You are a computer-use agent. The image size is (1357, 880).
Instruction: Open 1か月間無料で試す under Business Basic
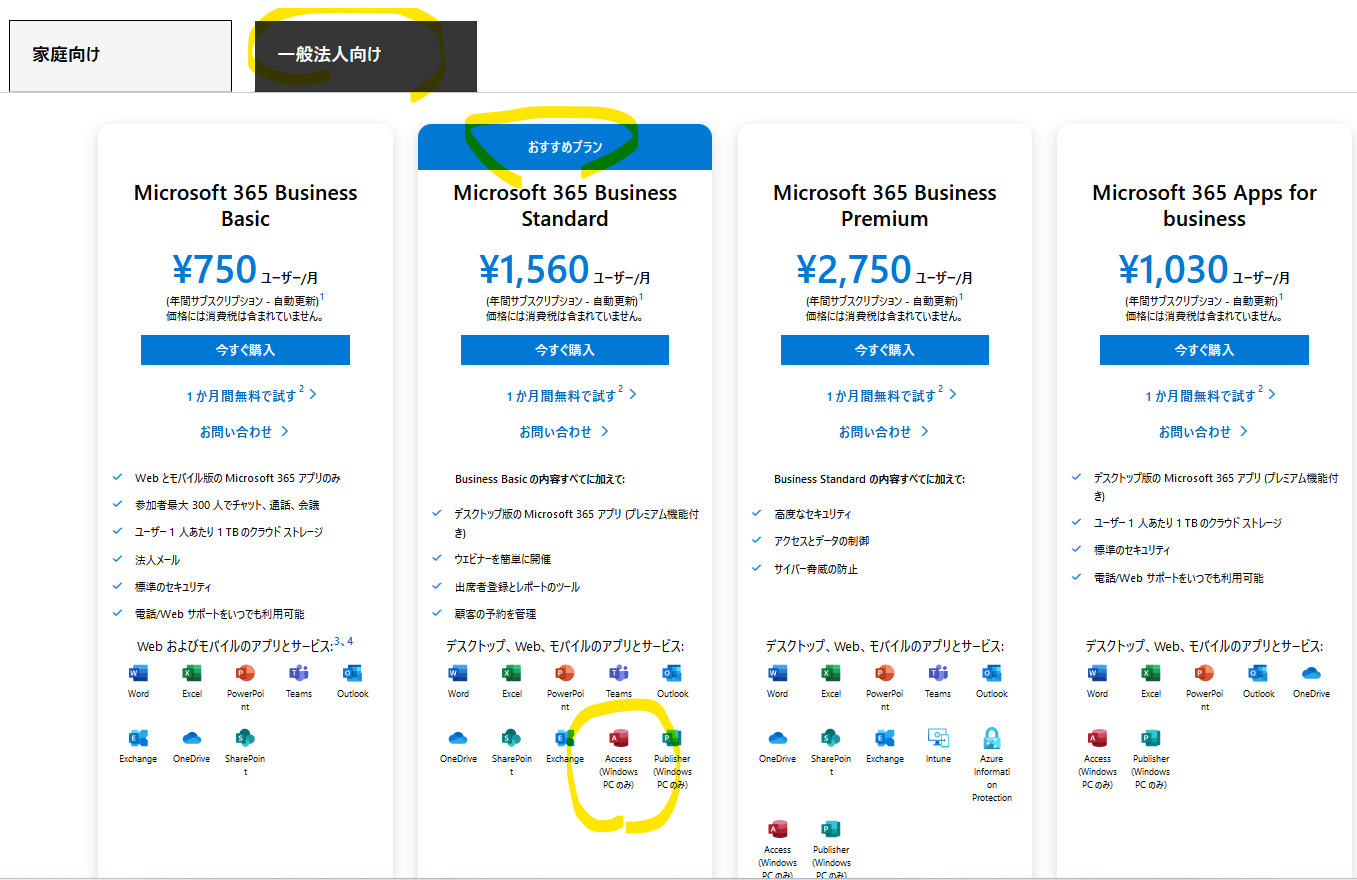251,395
